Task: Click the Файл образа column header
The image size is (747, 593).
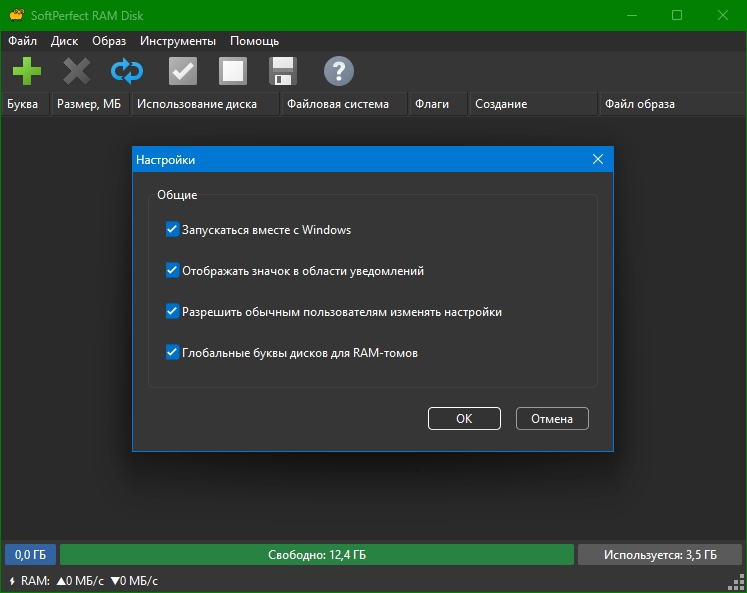Action: click(672, 104)
